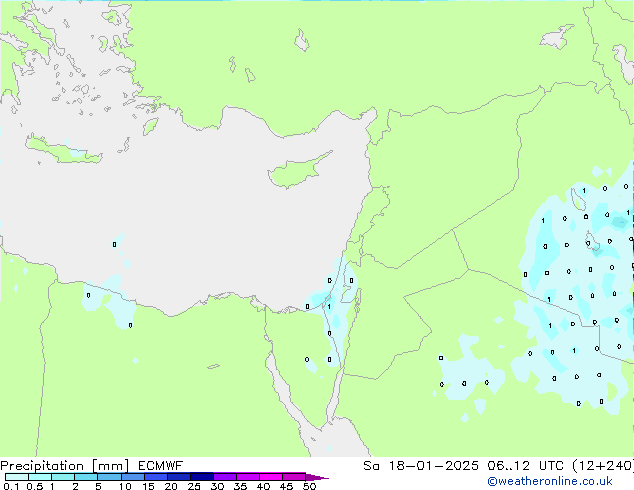Click the above-50 mm arrow tip of legend
This screenshot has height=490, width=634.
pyautogui.click(x=317, y=477)
